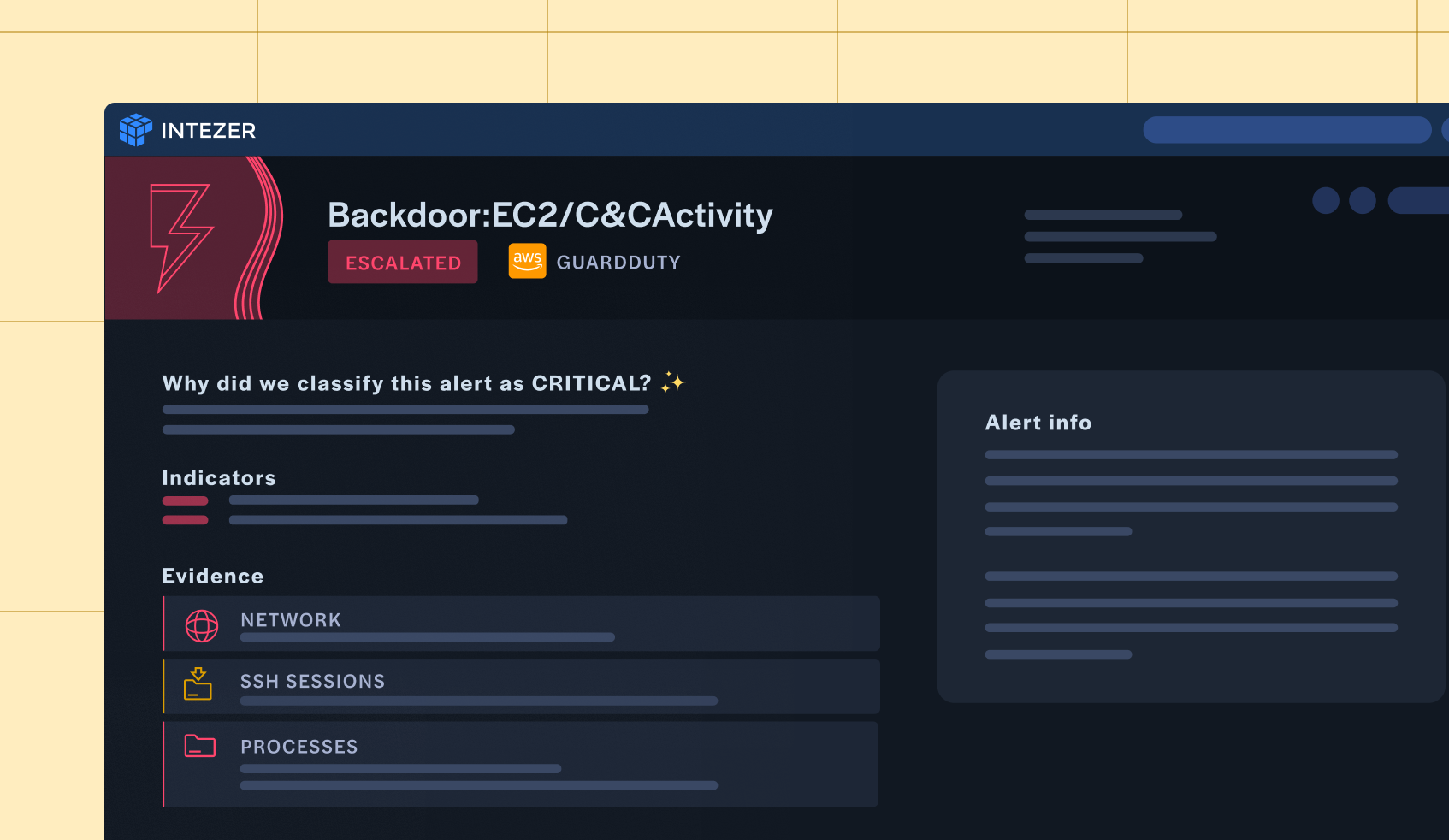Click the first round button in alert header
Viewport: 1449px width, 840px height.
[1325, 200]
